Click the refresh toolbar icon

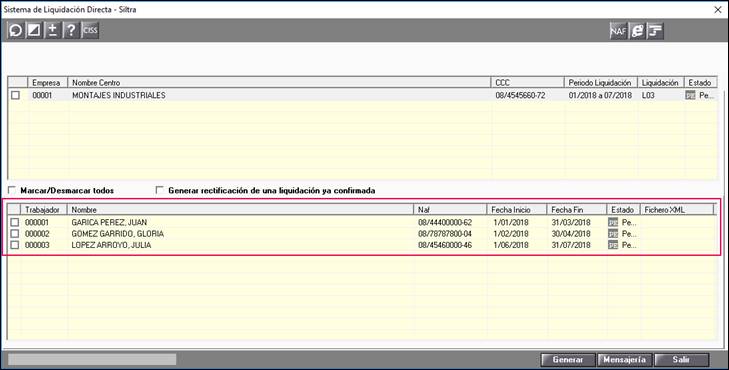(x=16, y=31)
